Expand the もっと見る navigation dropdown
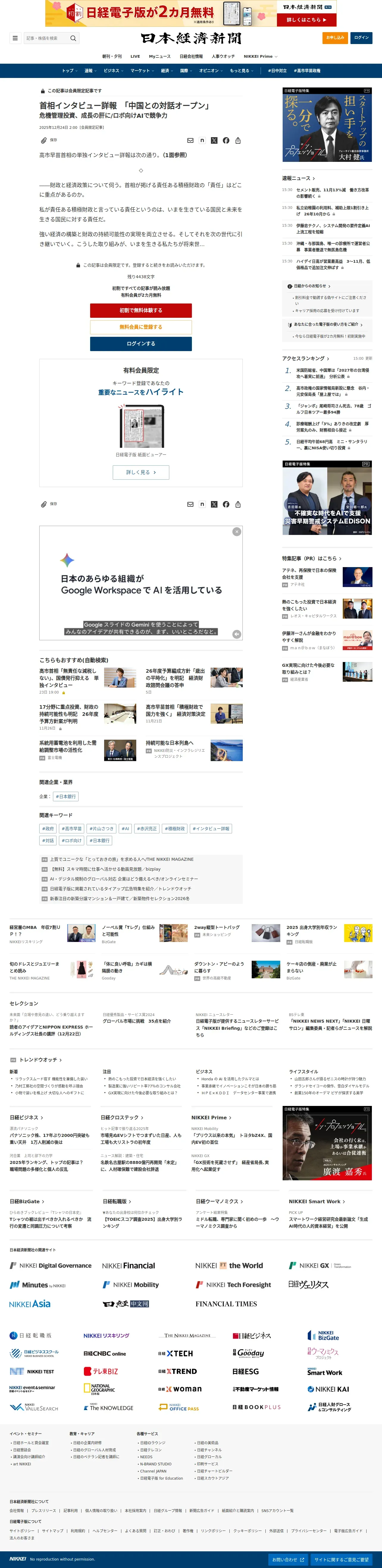 click(242, 71)
